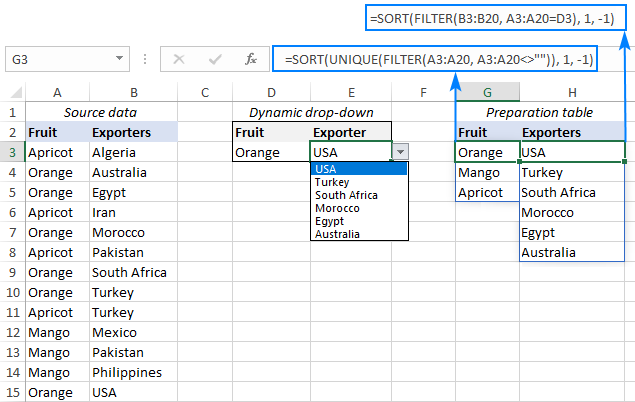
Task: Open the insert function fx dialog
Action: (x=250, y=59)
